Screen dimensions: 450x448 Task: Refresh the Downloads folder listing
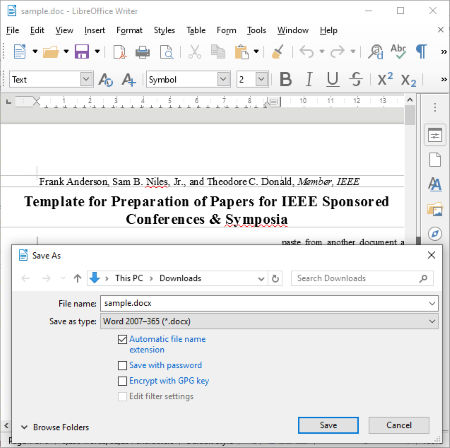coord(275,278)
